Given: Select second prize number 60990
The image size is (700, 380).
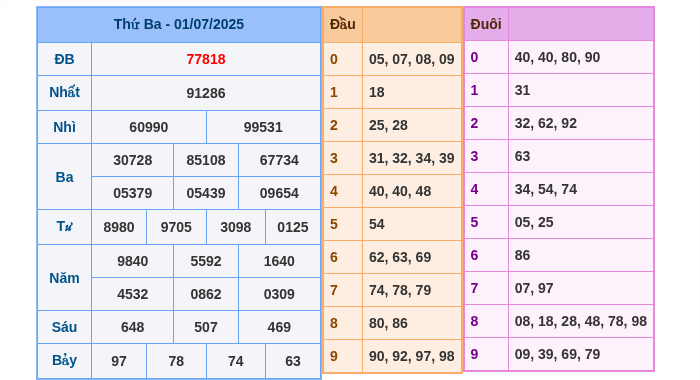Looking at the screenshot, I should coord(149,127).
